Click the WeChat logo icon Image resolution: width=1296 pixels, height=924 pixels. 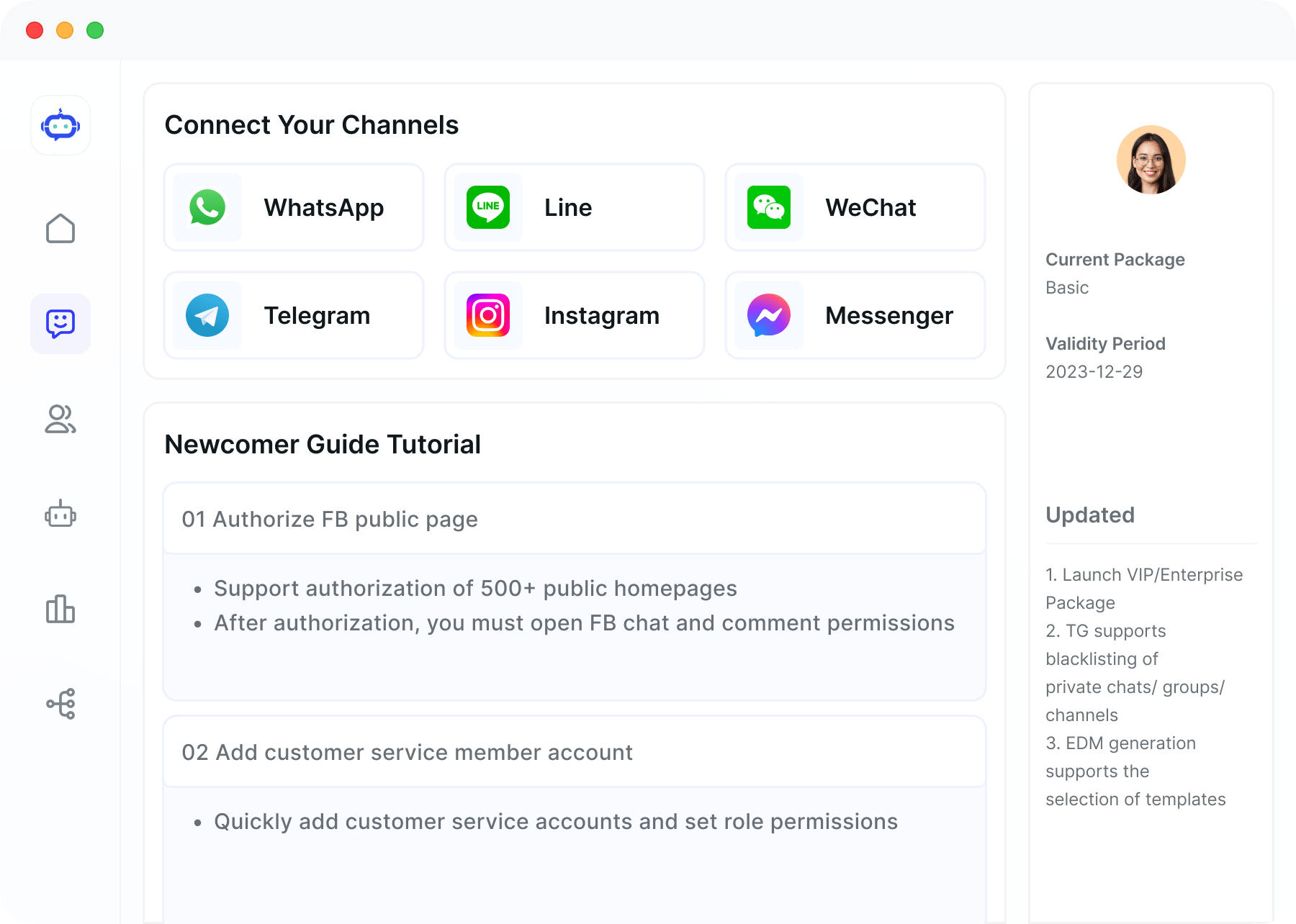[769, 207]
